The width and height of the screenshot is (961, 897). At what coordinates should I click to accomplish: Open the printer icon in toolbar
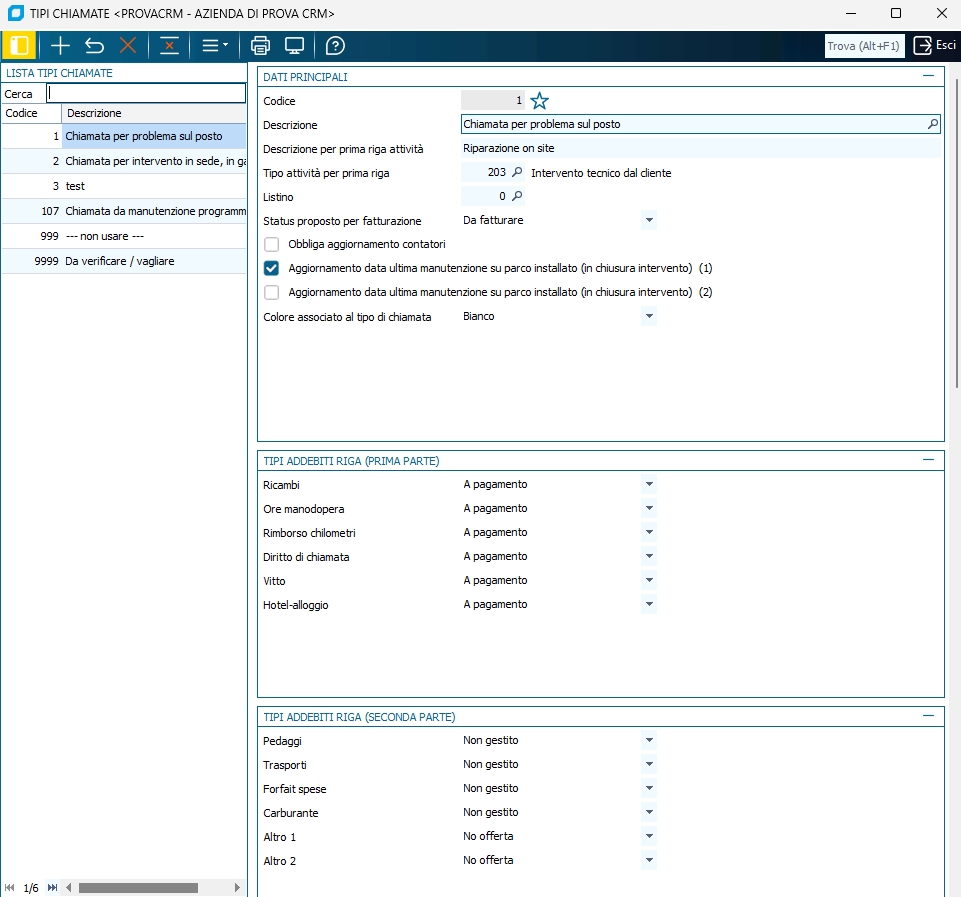point(260,46)
